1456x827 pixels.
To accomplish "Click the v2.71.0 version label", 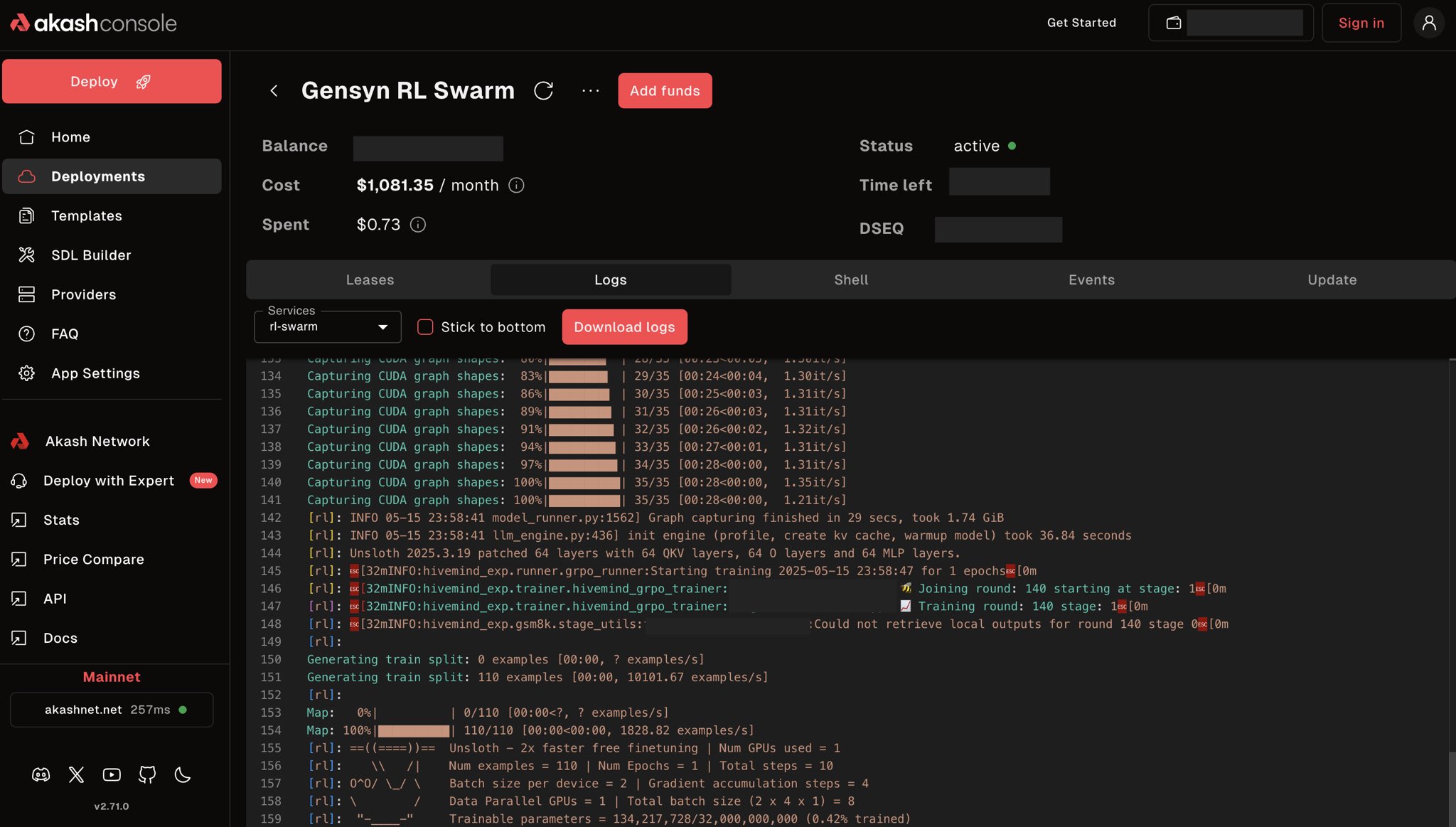I will click(x=112, y=806).
